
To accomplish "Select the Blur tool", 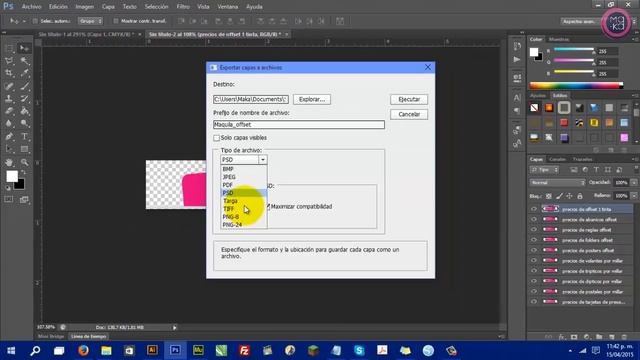I will point(9,123).
